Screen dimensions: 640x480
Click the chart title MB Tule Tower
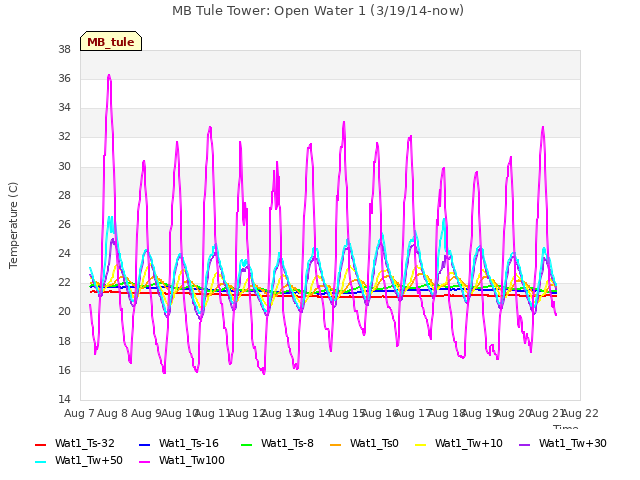click(318, 11)
